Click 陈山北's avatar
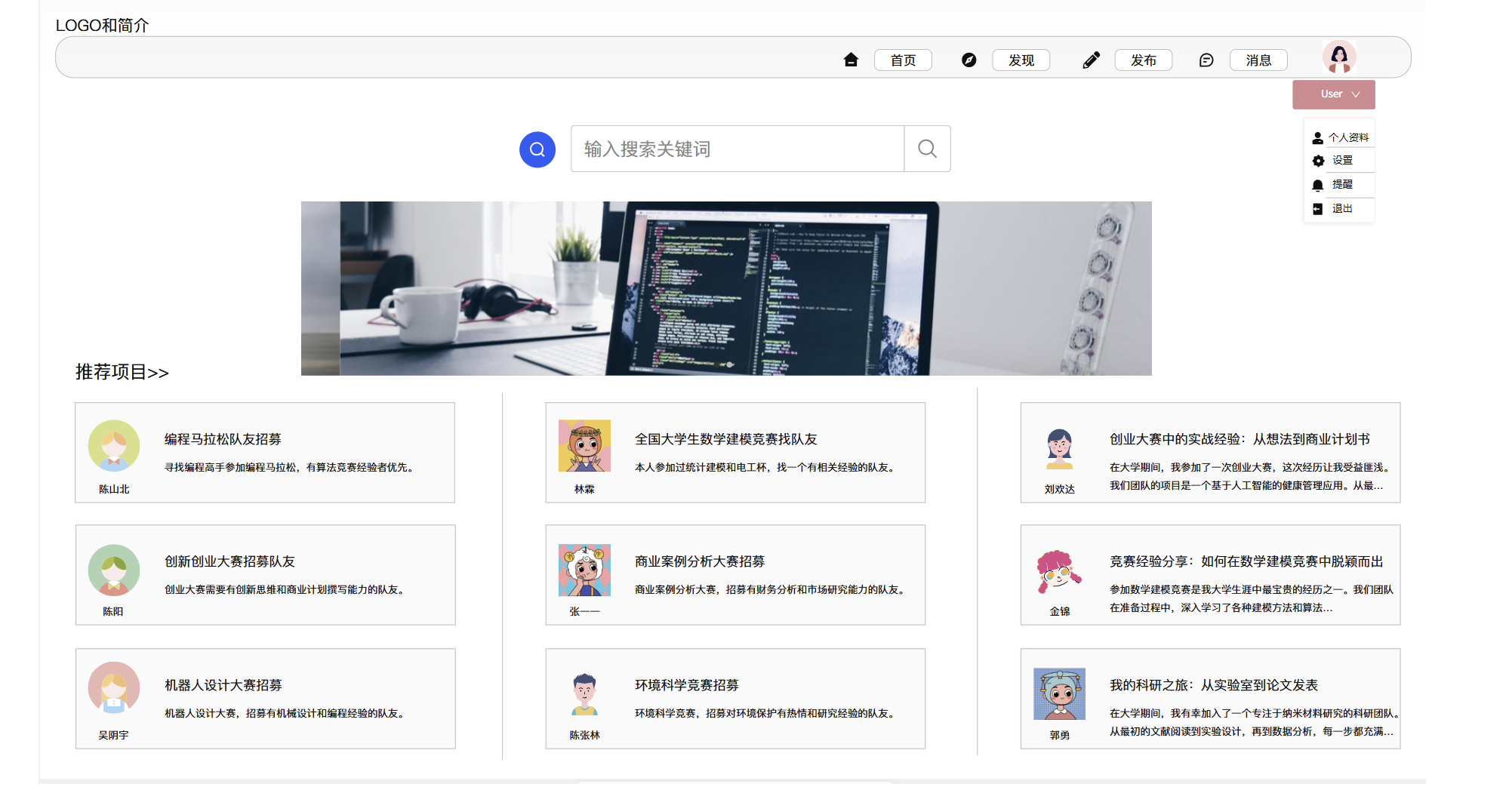This screenshot has width=1512, height=787. (114, 446)
